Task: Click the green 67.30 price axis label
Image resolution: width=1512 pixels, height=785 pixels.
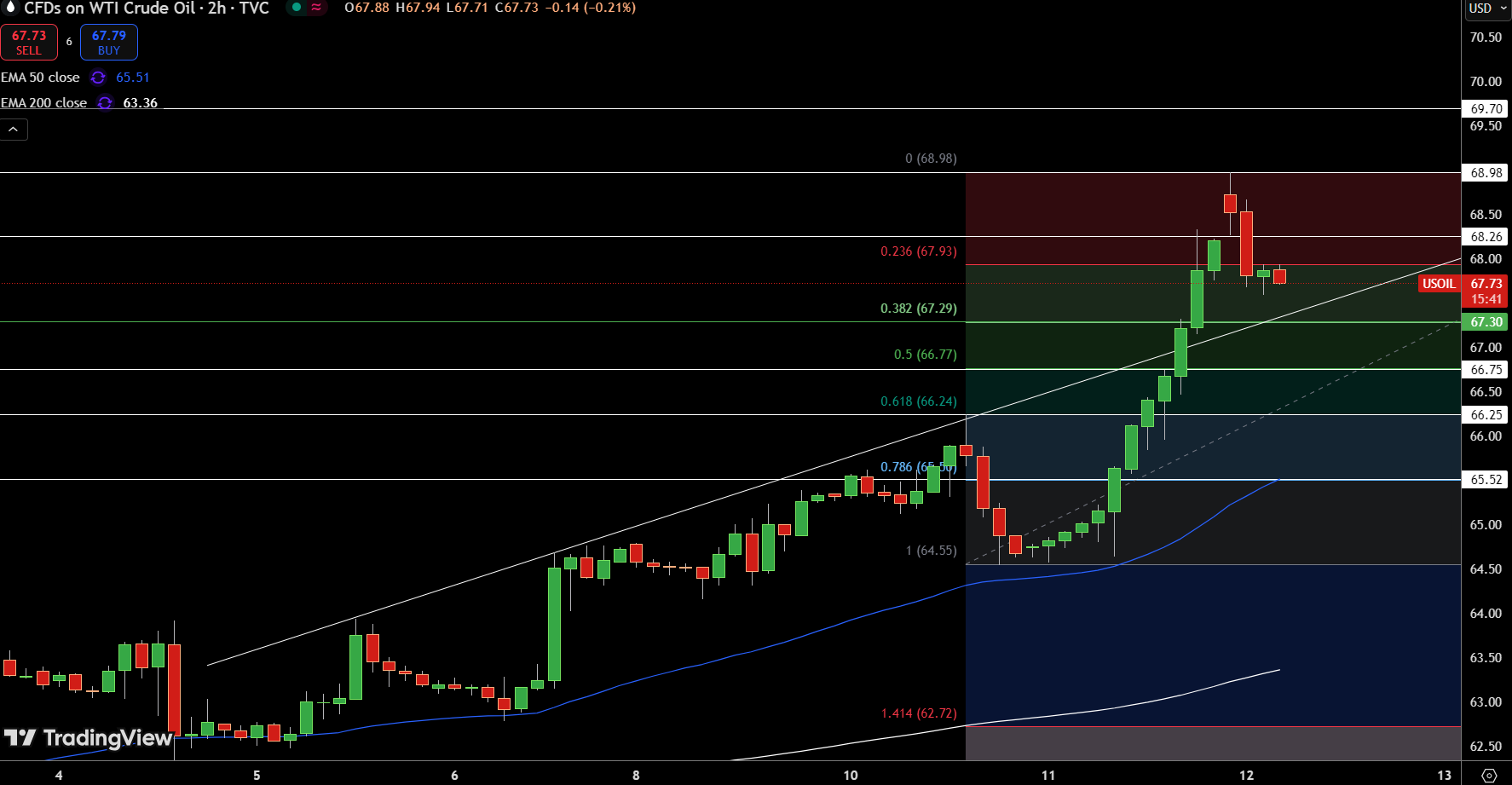Action: (1486, 322)
